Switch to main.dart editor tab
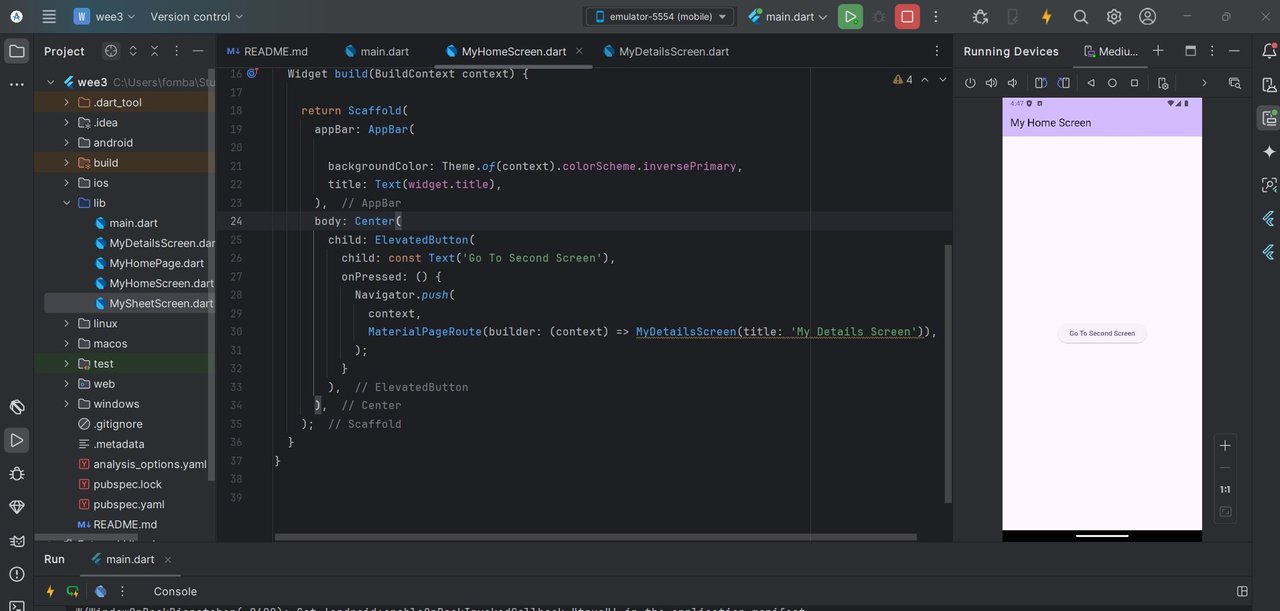The height and width of the screenshot is (611, 1280). point(377,51)
